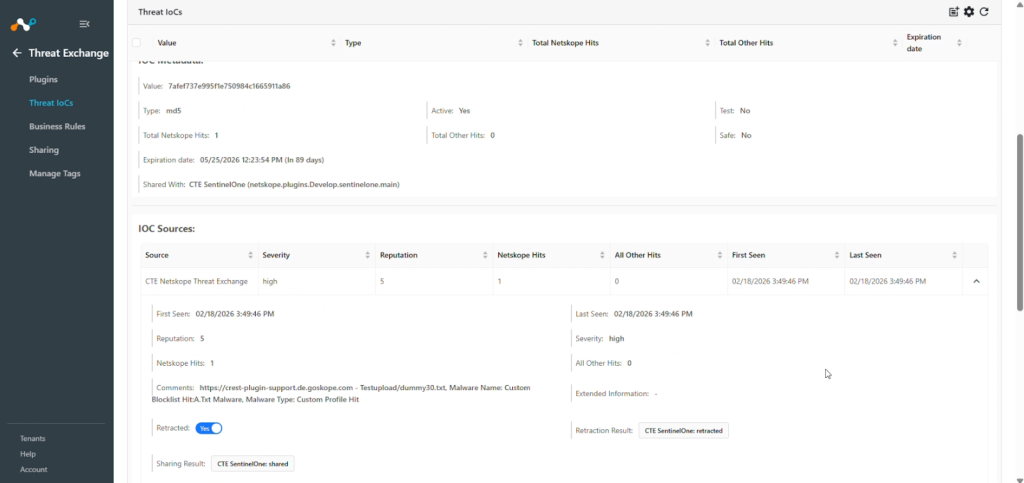The width and height of the screenshot is (1024, 483).
Task: Open Account link
Action: (33, 469)
